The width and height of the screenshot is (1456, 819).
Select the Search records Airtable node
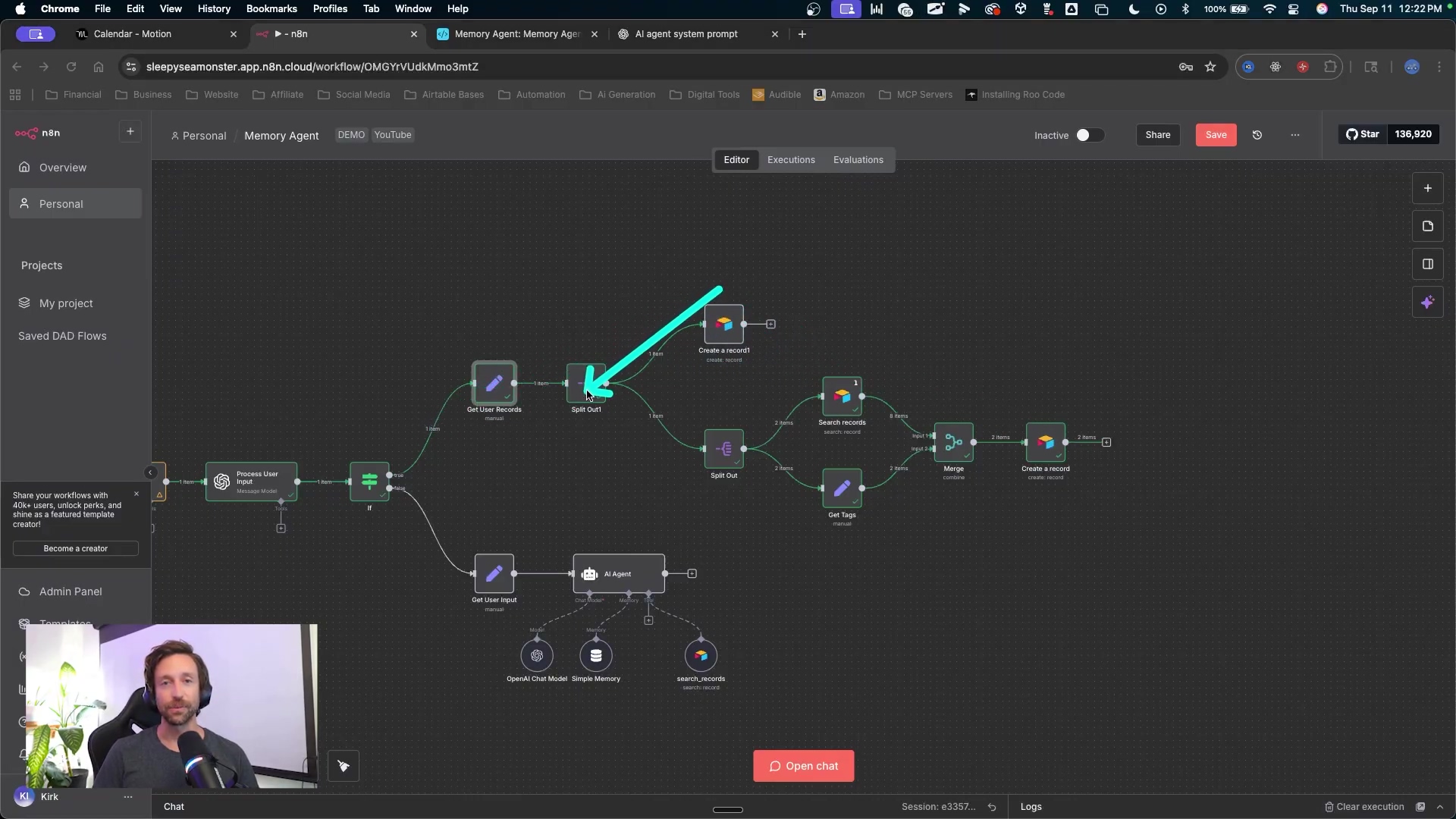tap(842, 397)
